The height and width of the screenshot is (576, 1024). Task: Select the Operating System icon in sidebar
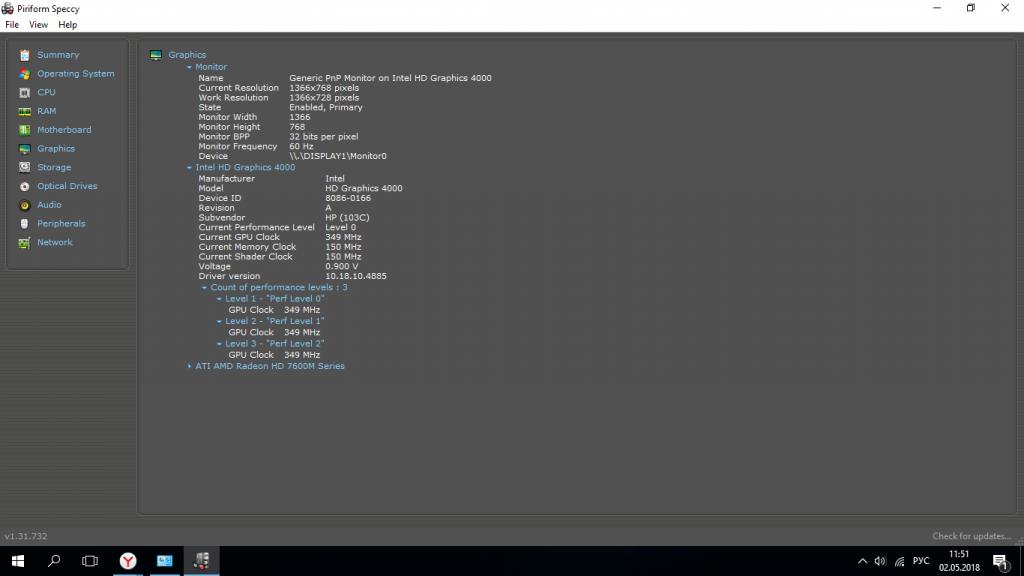(25, 74)
